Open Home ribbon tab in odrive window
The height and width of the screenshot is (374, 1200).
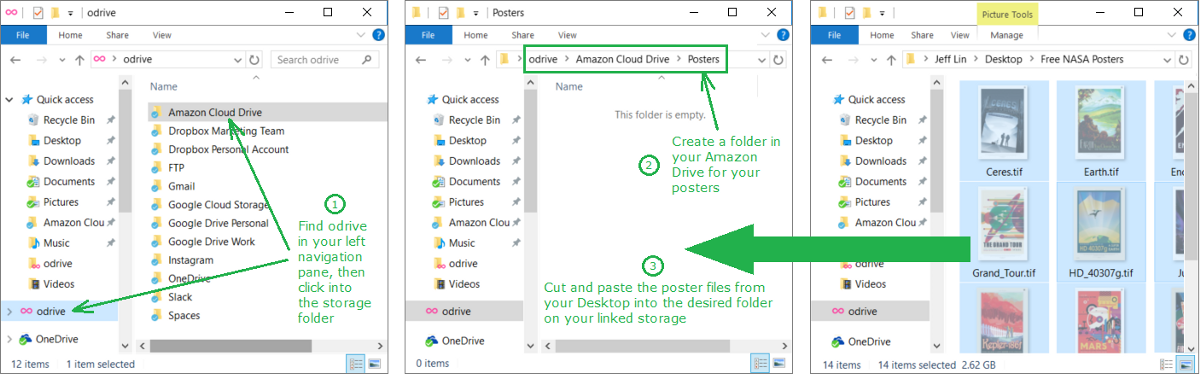(70, 35)
